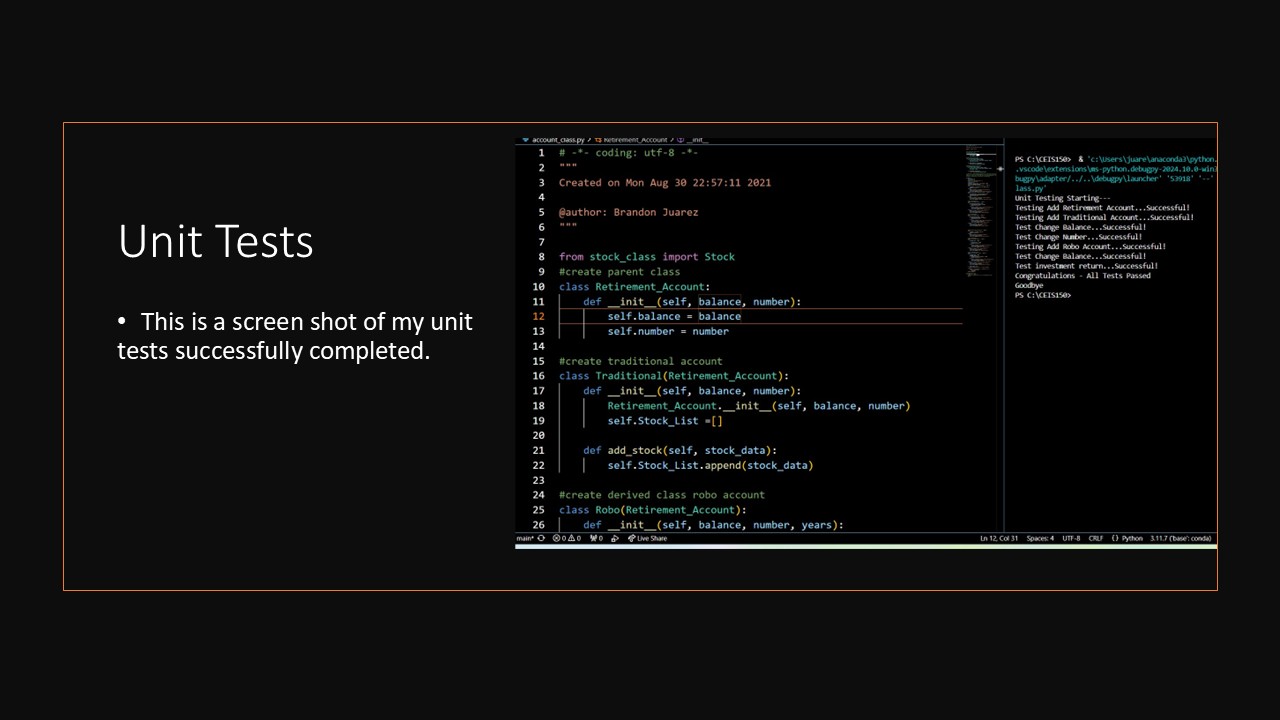Click 'self.number = number' line
The height and width of the screenshot is (720, 1280).
coord(668,331)
